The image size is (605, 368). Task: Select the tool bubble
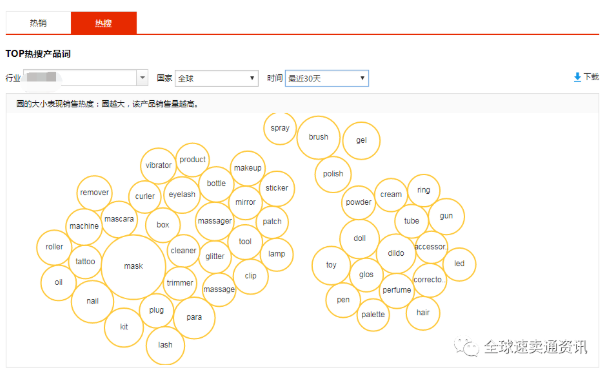click(245, 241)
